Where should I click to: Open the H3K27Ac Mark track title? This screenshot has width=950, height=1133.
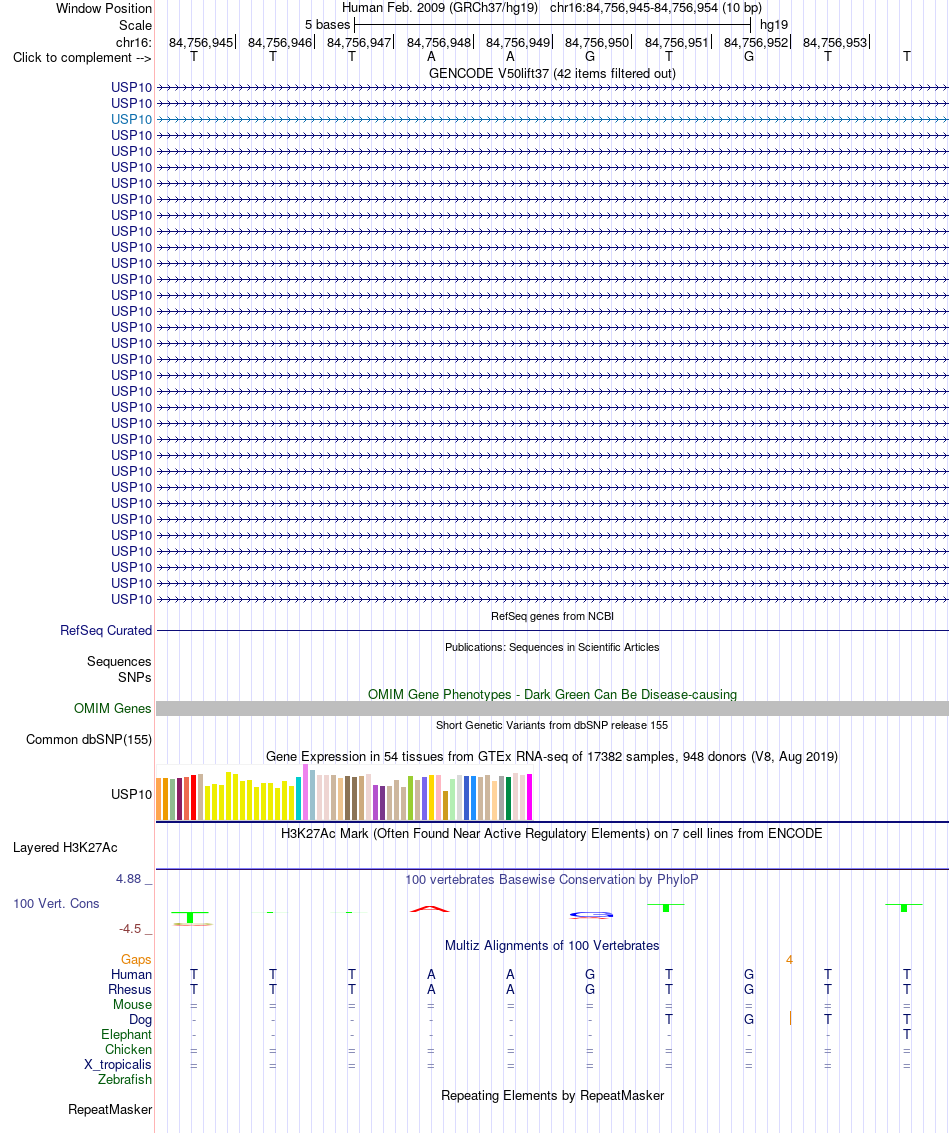[552, 834]
